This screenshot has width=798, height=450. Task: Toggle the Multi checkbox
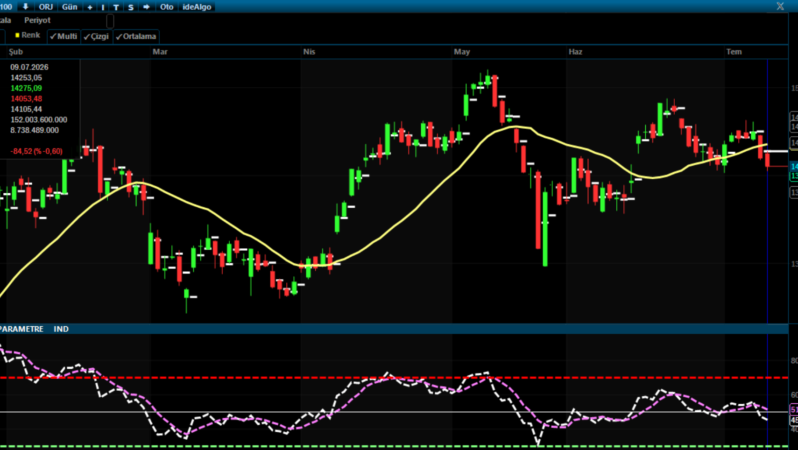tap(64, 37)
